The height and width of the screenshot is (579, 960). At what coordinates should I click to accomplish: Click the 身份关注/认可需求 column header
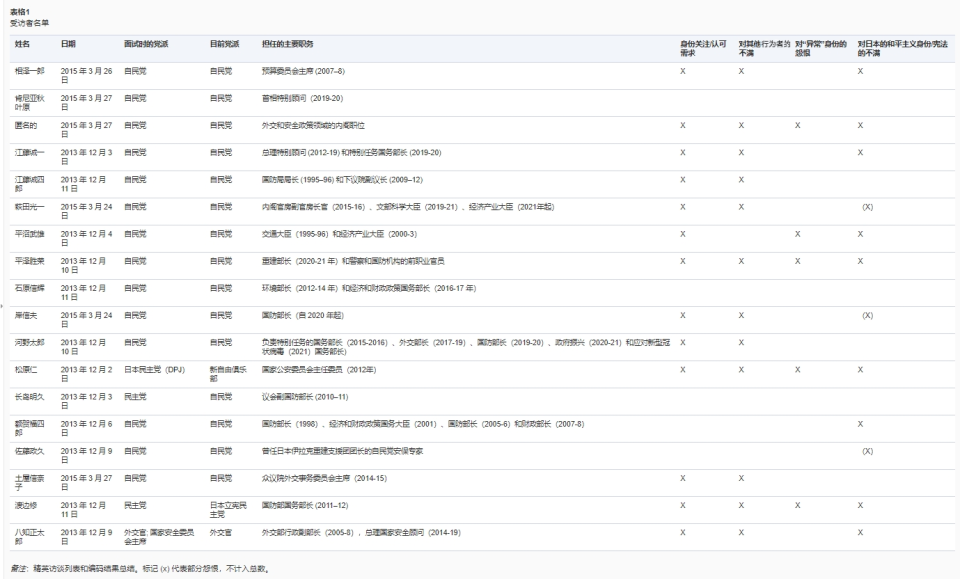click(703, 48)
